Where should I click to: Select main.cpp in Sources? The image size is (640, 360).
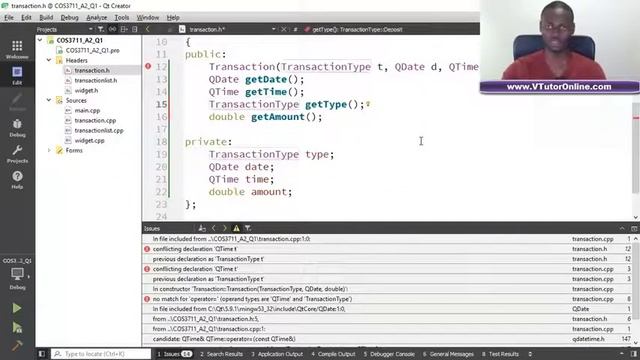coord(87,110)
